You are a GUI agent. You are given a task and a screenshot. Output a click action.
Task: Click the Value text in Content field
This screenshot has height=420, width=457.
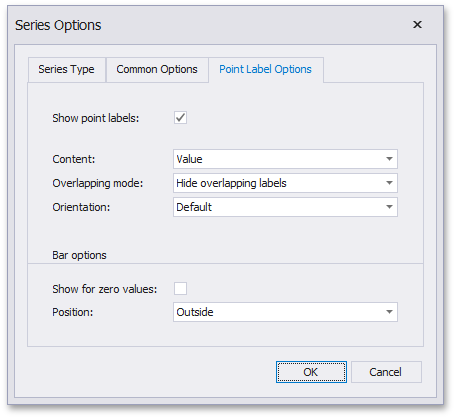pos(189,159)
